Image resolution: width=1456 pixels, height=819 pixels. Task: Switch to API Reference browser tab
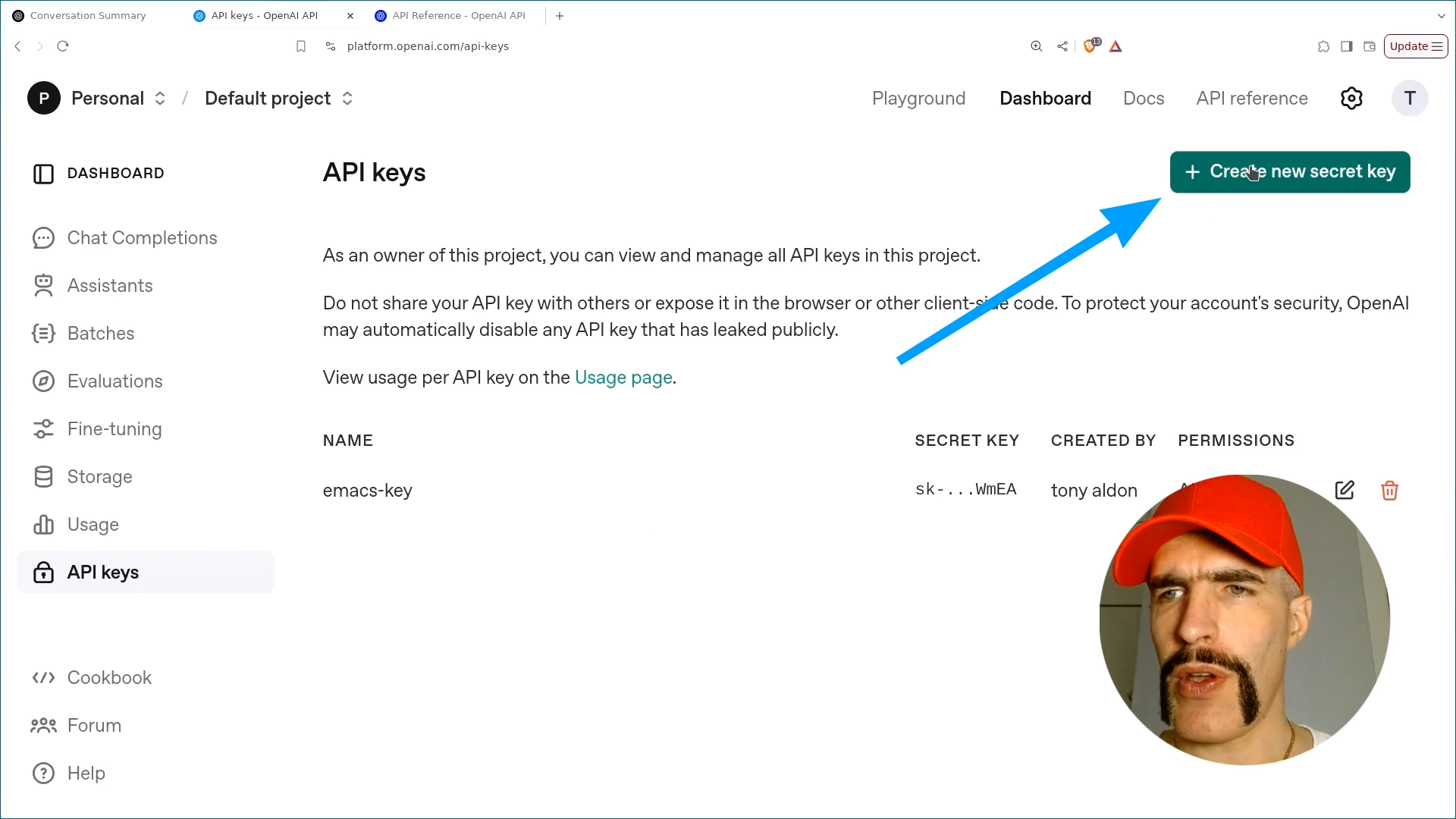452,15
